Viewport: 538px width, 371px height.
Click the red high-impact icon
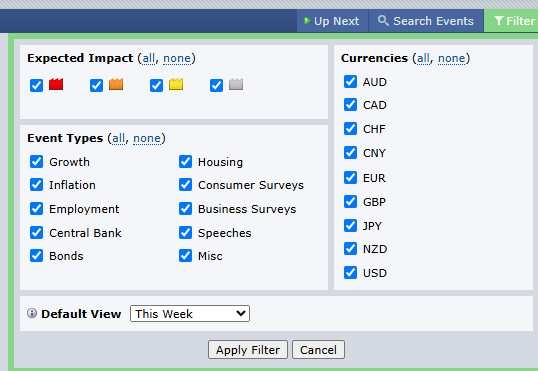pyautogui.click(x=56, y=84)
